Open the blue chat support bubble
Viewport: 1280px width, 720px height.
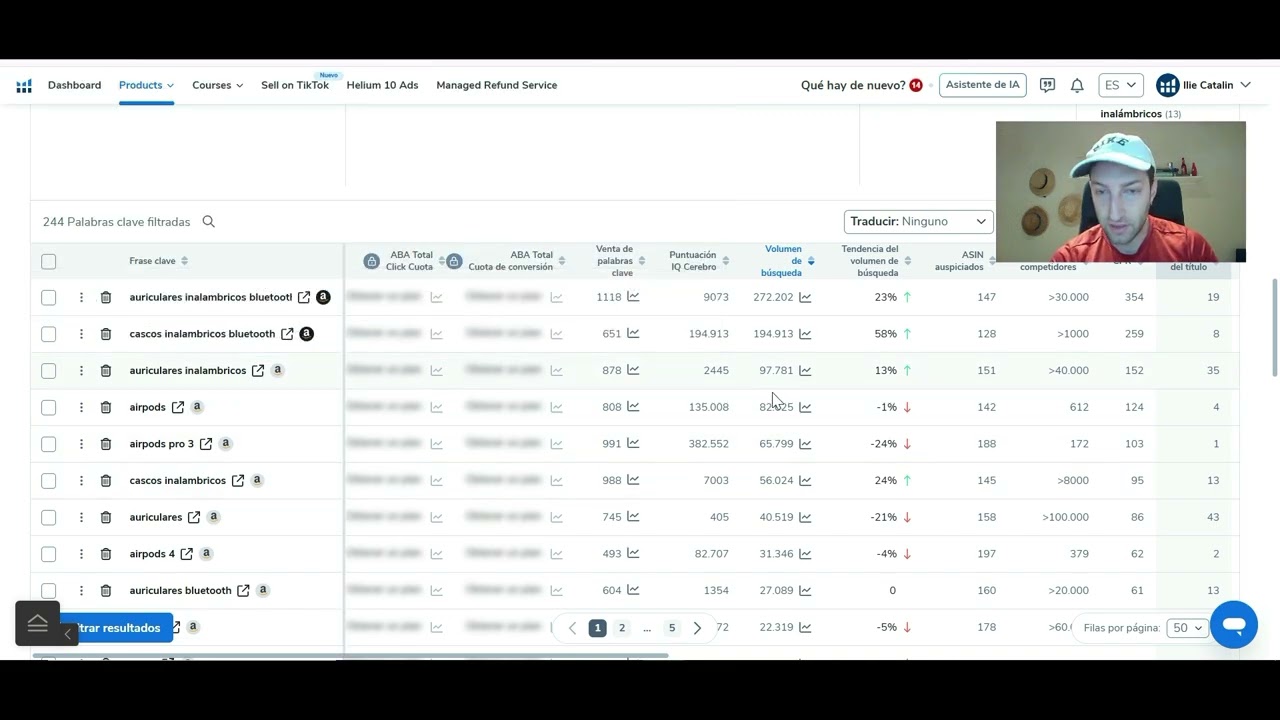1234,625
